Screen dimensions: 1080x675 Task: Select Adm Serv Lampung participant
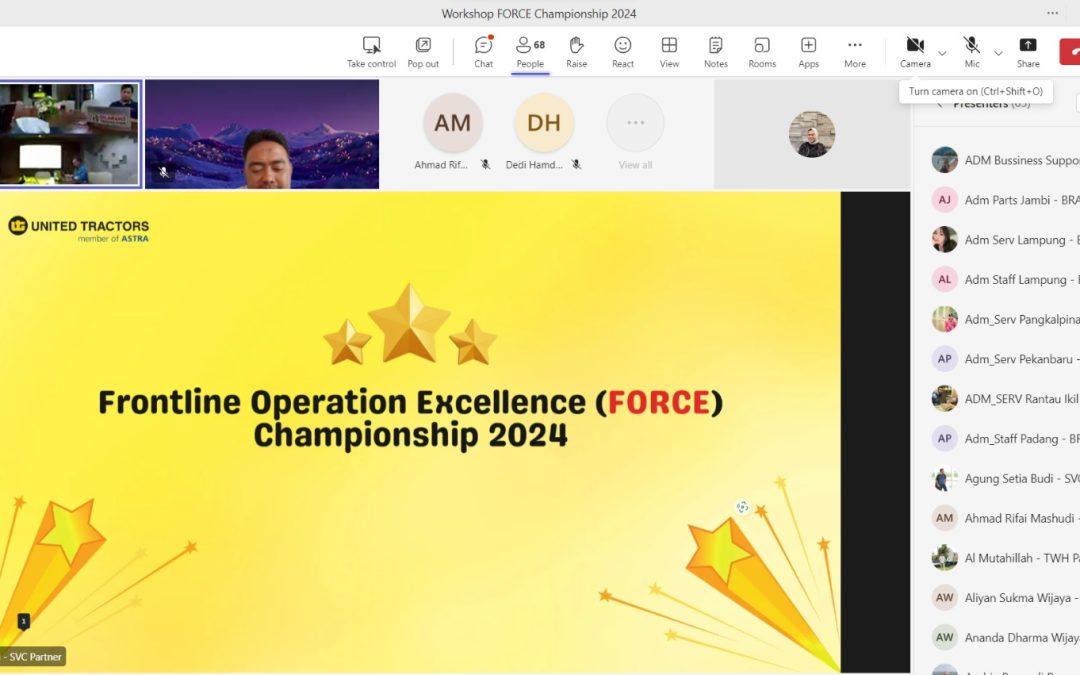point(1006,240)
